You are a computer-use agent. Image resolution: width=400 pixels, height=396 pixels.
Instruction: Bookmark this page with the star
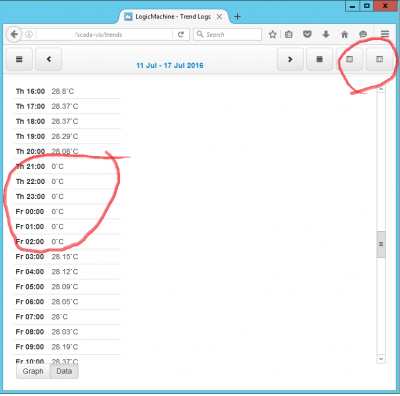272,34
